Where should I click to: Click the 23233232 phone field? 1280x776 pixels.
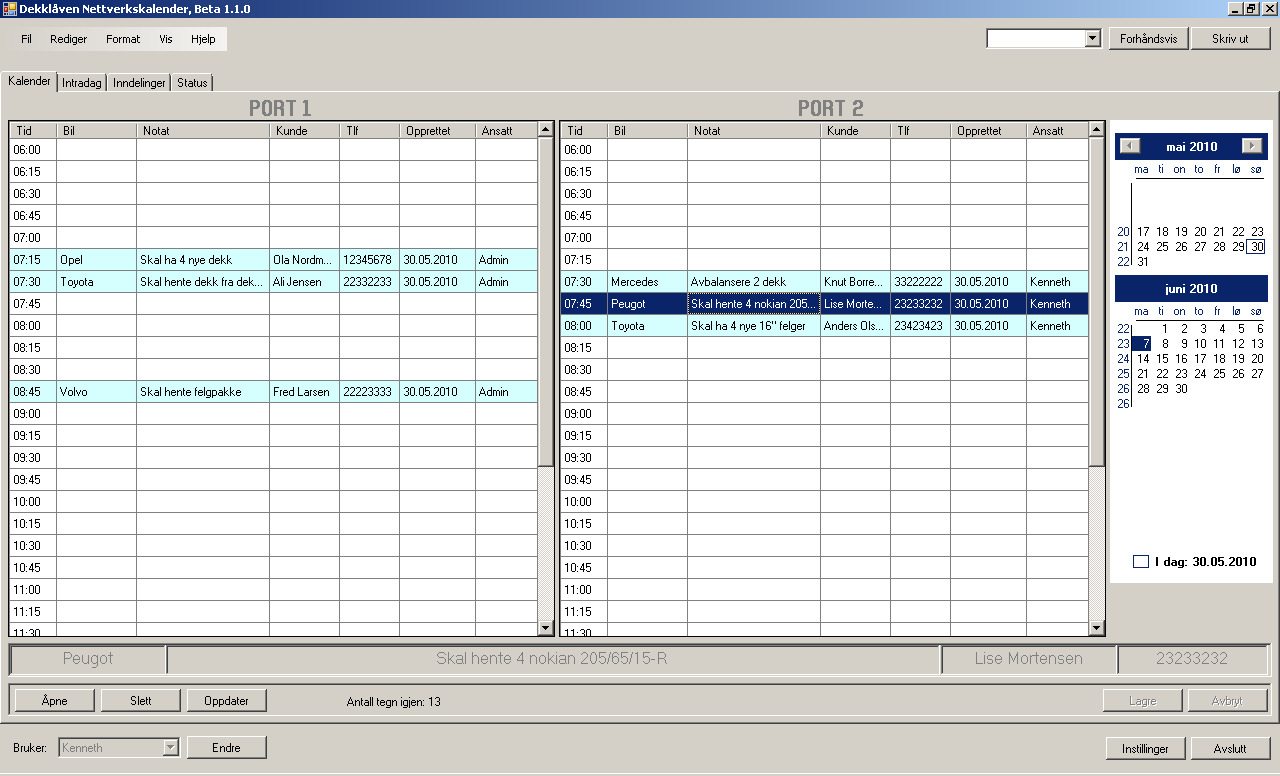point(1192,659)
